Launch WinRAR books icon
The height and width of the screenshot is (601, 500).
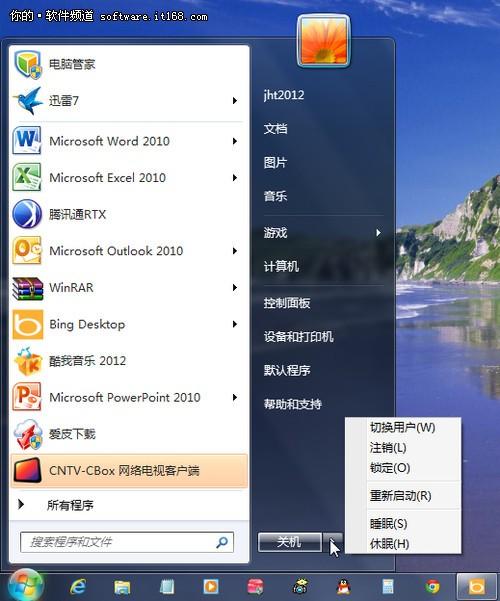28,287
